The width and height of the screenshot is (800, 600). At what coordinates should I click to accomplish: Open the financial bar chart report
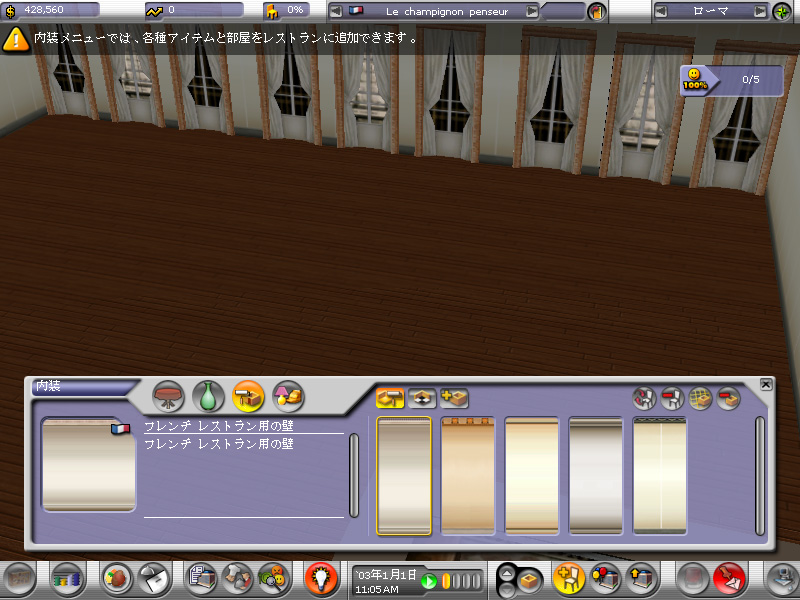[x=67, y=579]
